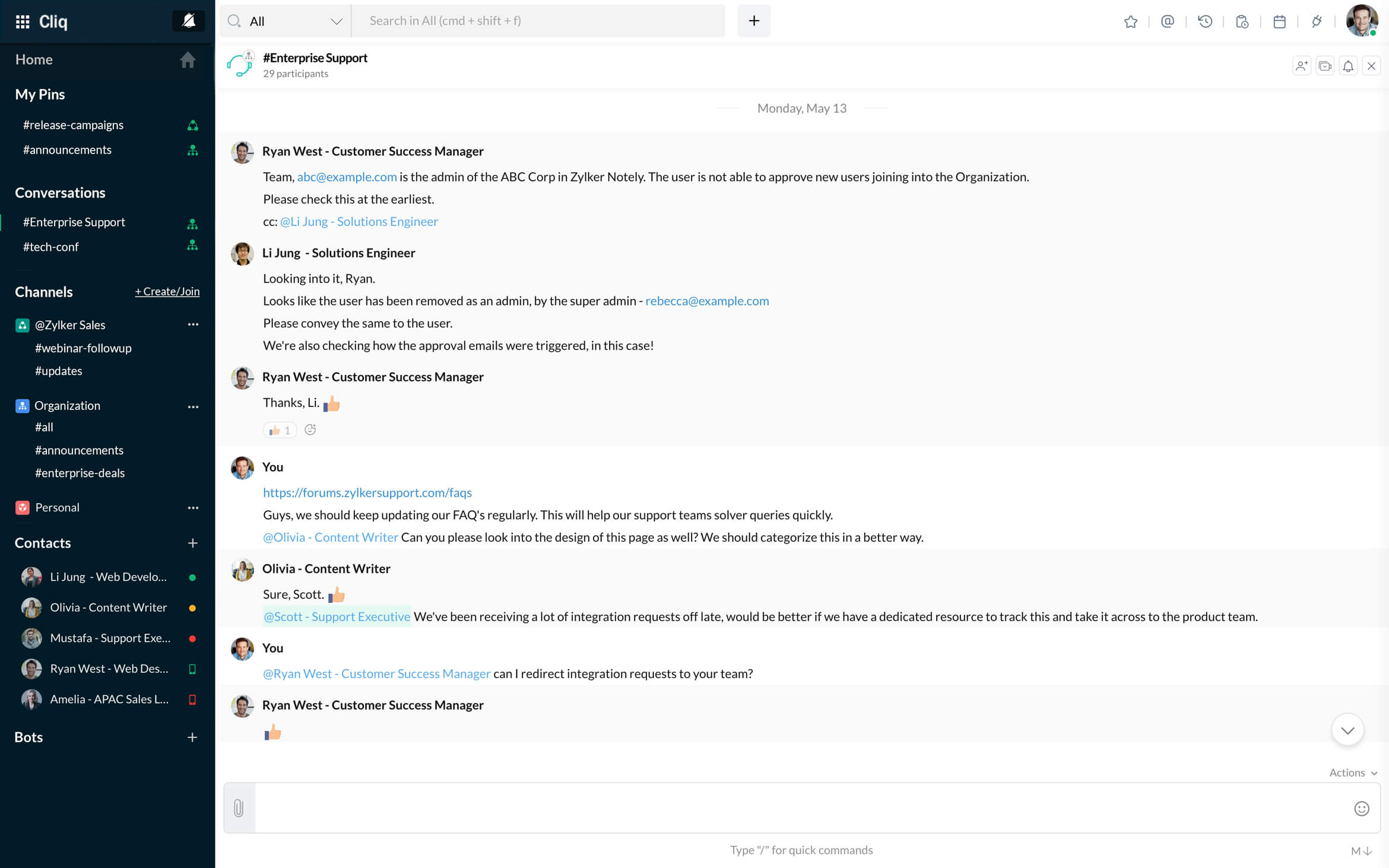The width and height of the screenshot is (1389, 868).
Task: Start a video meeting in channel header
Action: [1325, 66]
